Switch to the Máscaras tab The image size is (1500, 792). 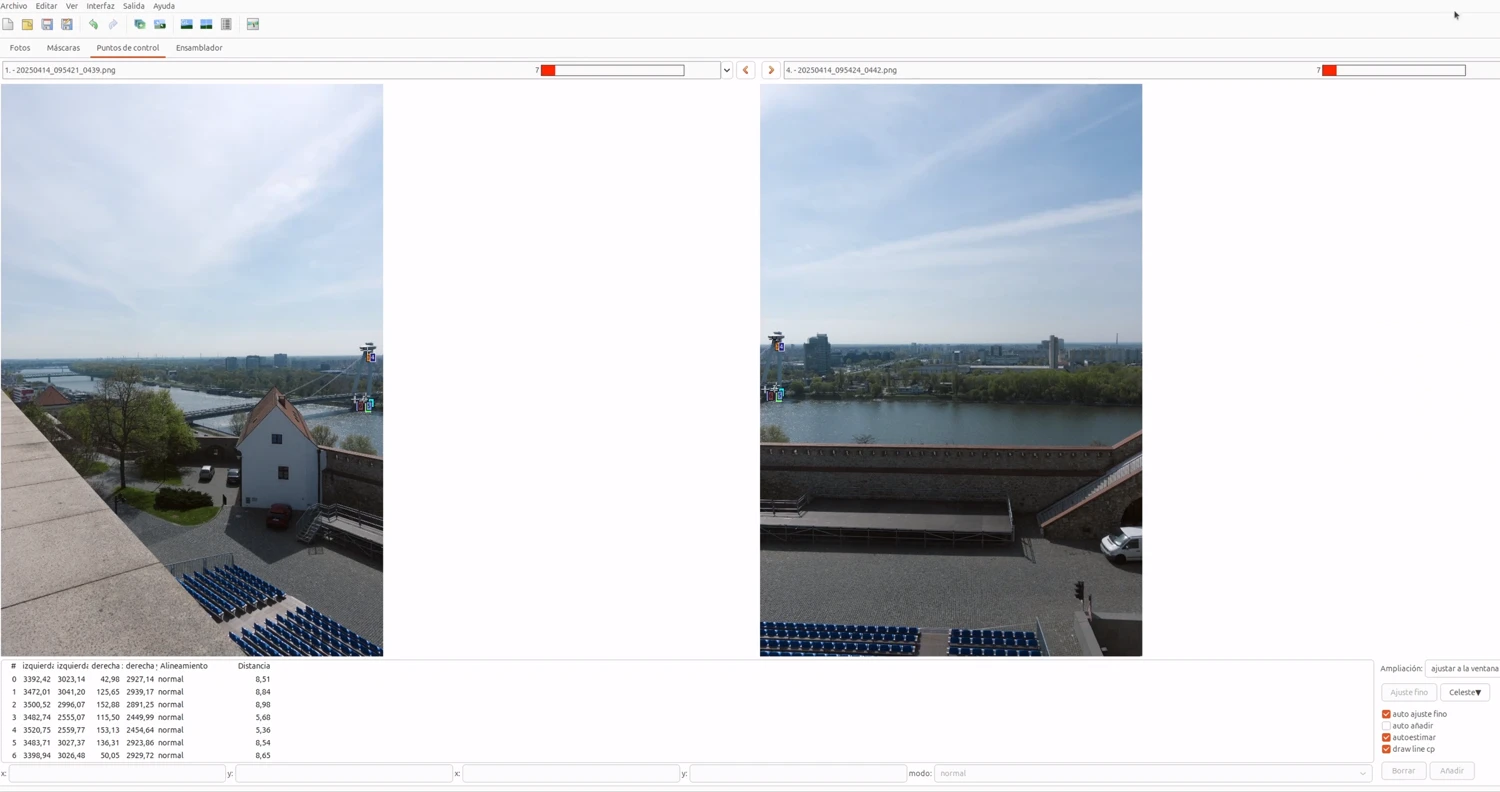[63, 48]
